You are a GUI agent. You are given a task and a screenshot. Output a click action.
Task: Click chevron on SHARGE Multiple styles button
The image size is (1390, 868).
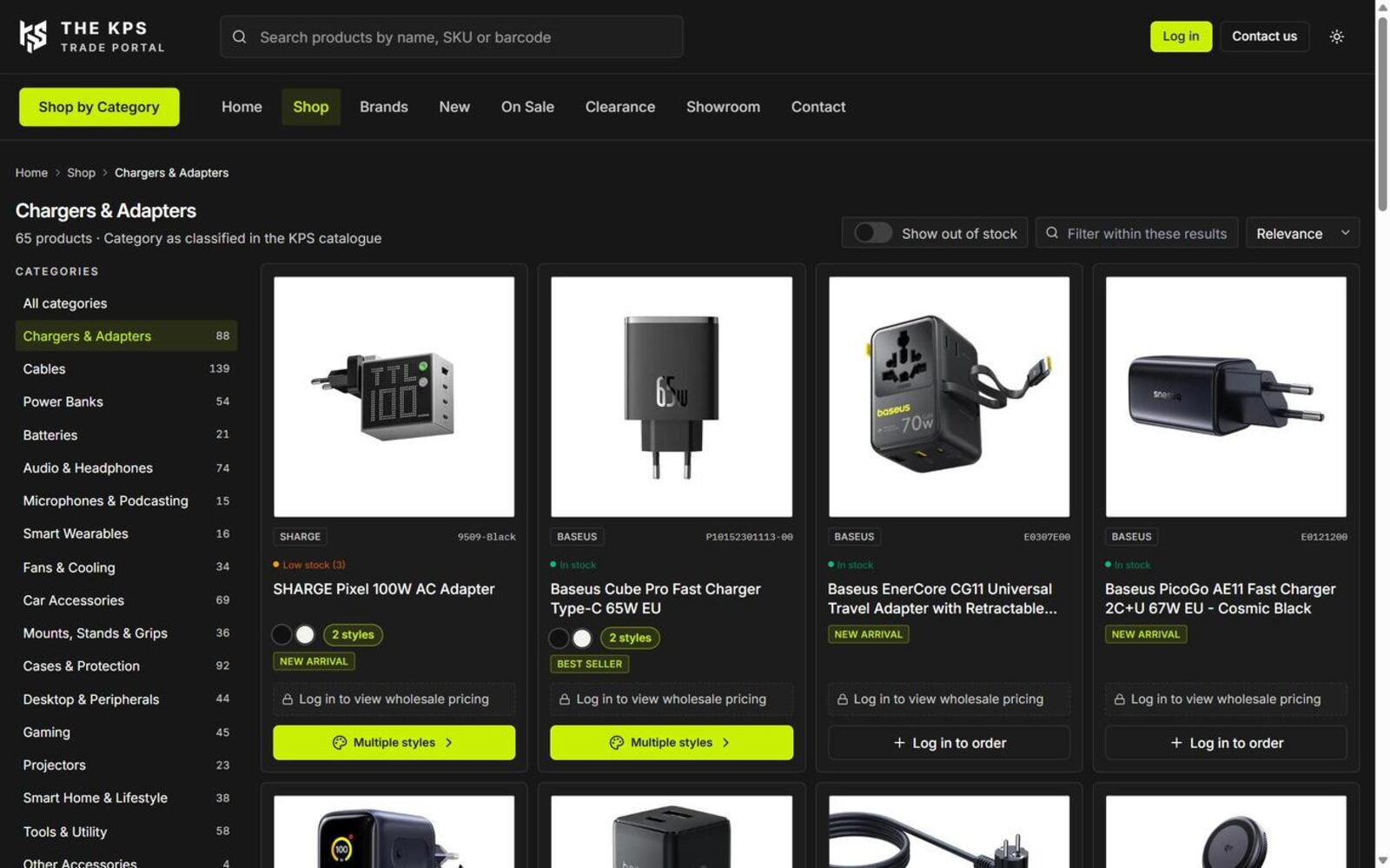449,743
